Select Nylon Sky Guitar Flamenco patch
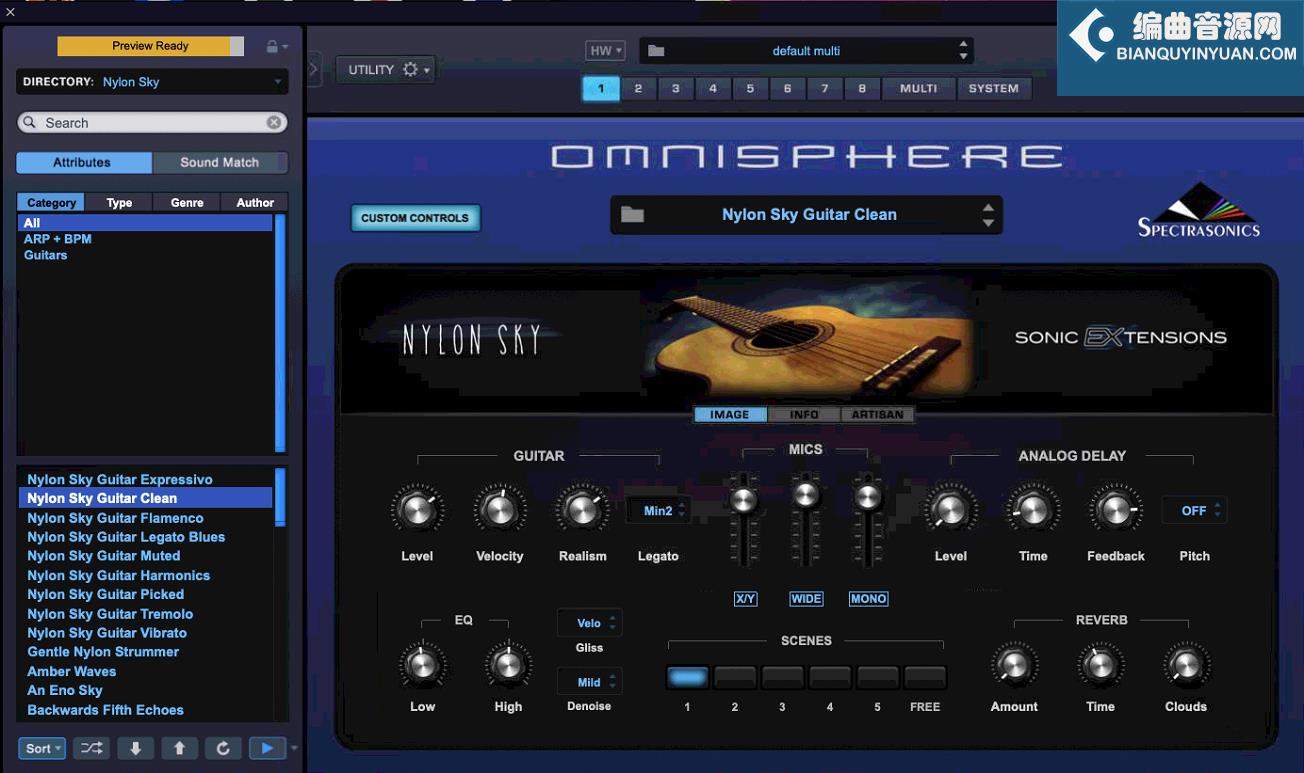This screenshot has width=1304, height=773. (x=115, y=518)
